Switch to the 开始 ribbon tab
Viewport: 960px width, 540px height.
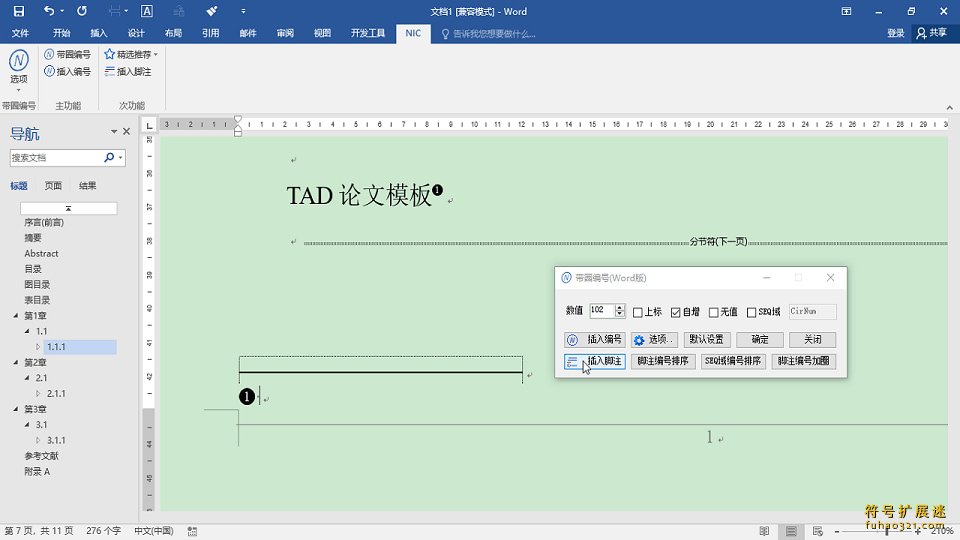pyautogui.click(x=61, y=33)
